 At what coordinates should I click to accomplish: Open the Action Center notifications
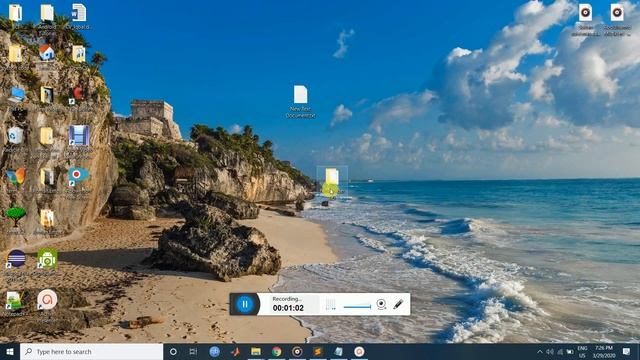click(x=627, y=351)
